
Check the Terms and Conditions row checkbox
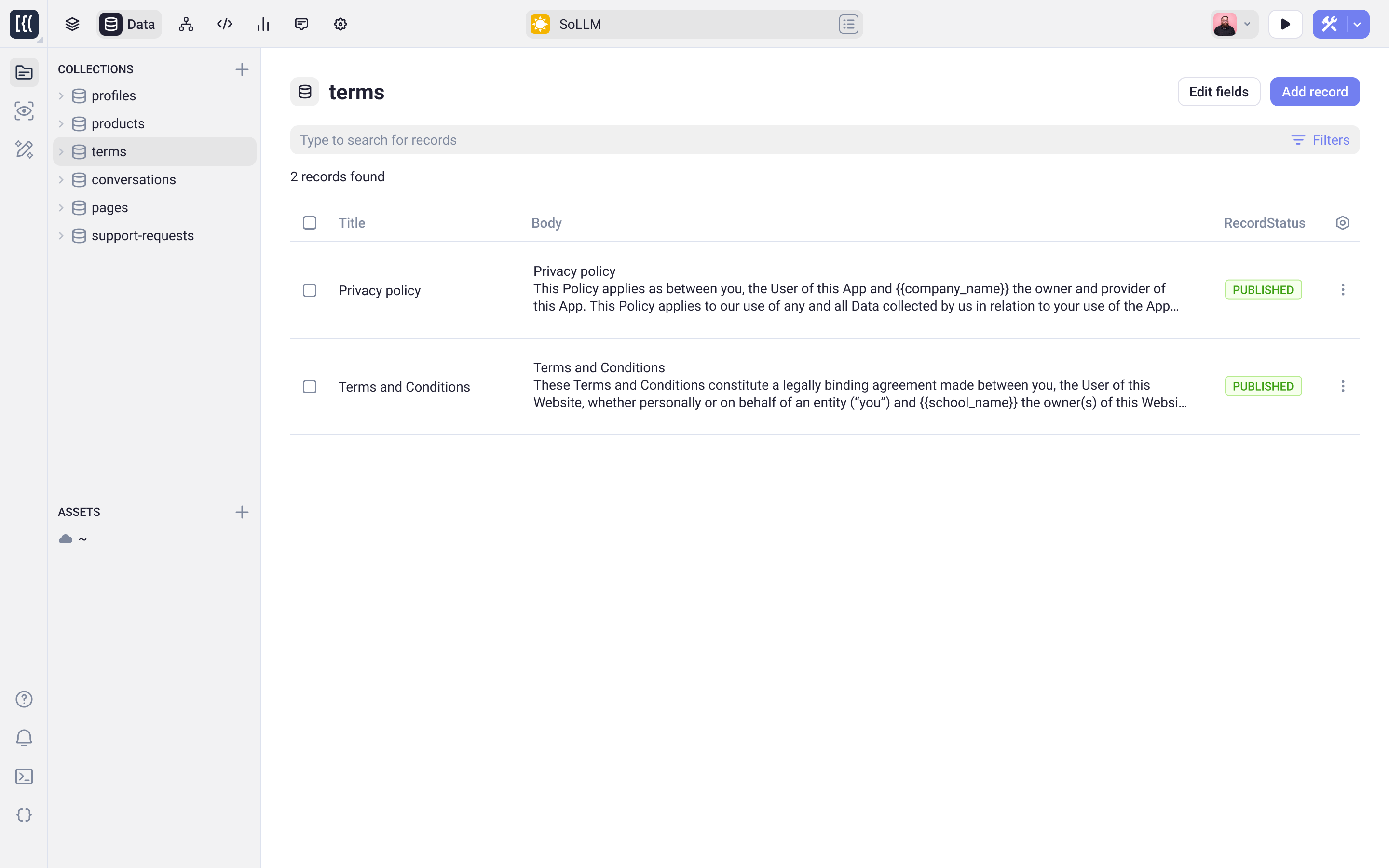pos(309,387)
